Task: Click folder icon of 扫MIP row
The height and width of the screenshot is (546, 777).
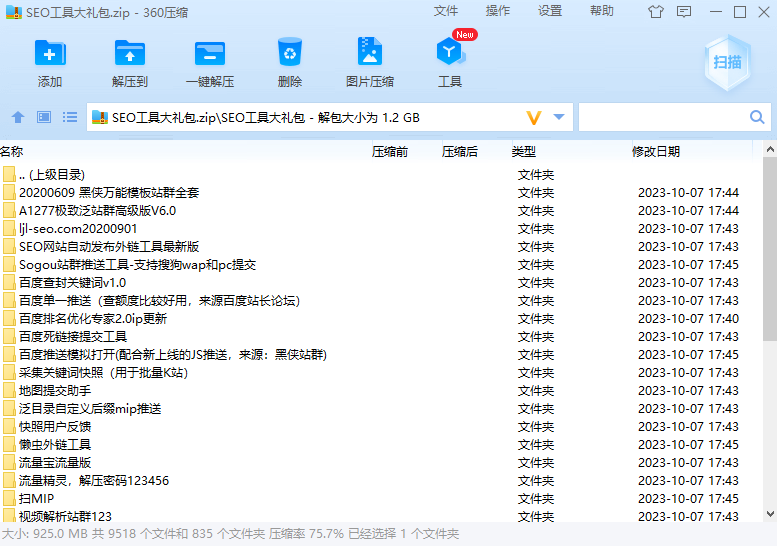Action: 9,498
